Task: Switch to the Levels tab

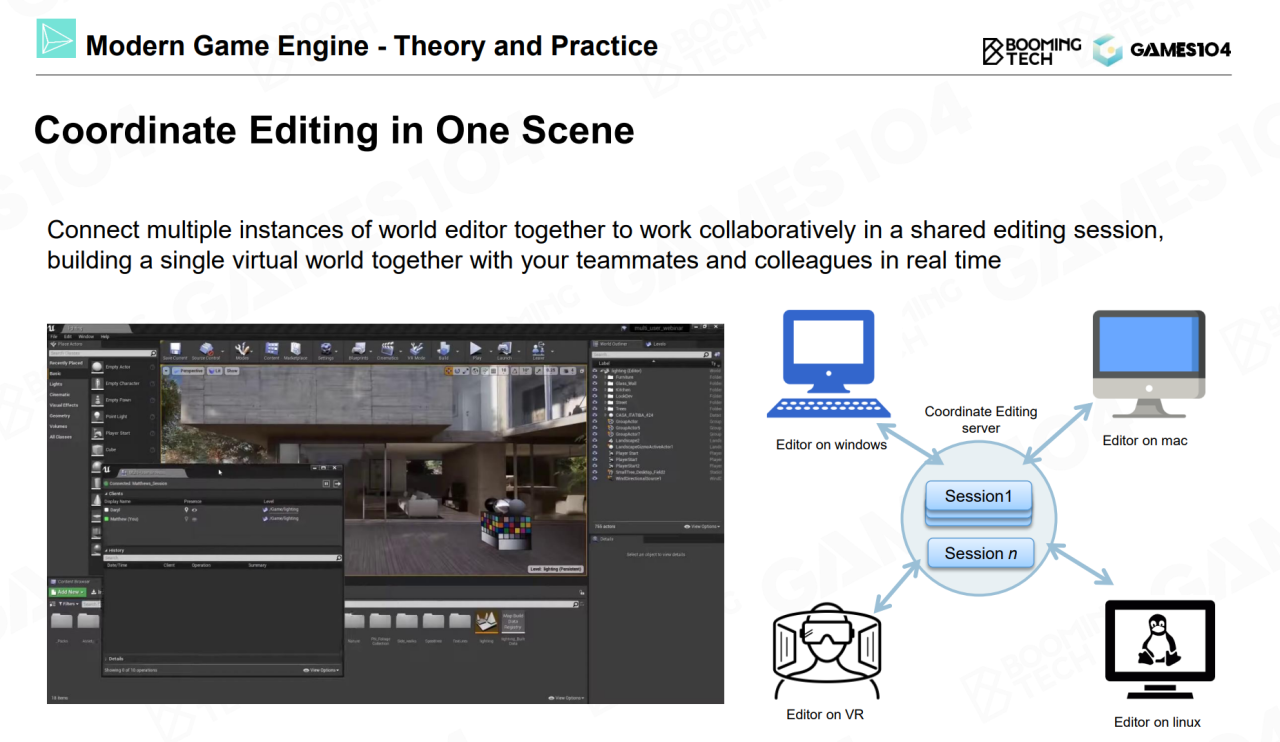Action: coord(661,343)
